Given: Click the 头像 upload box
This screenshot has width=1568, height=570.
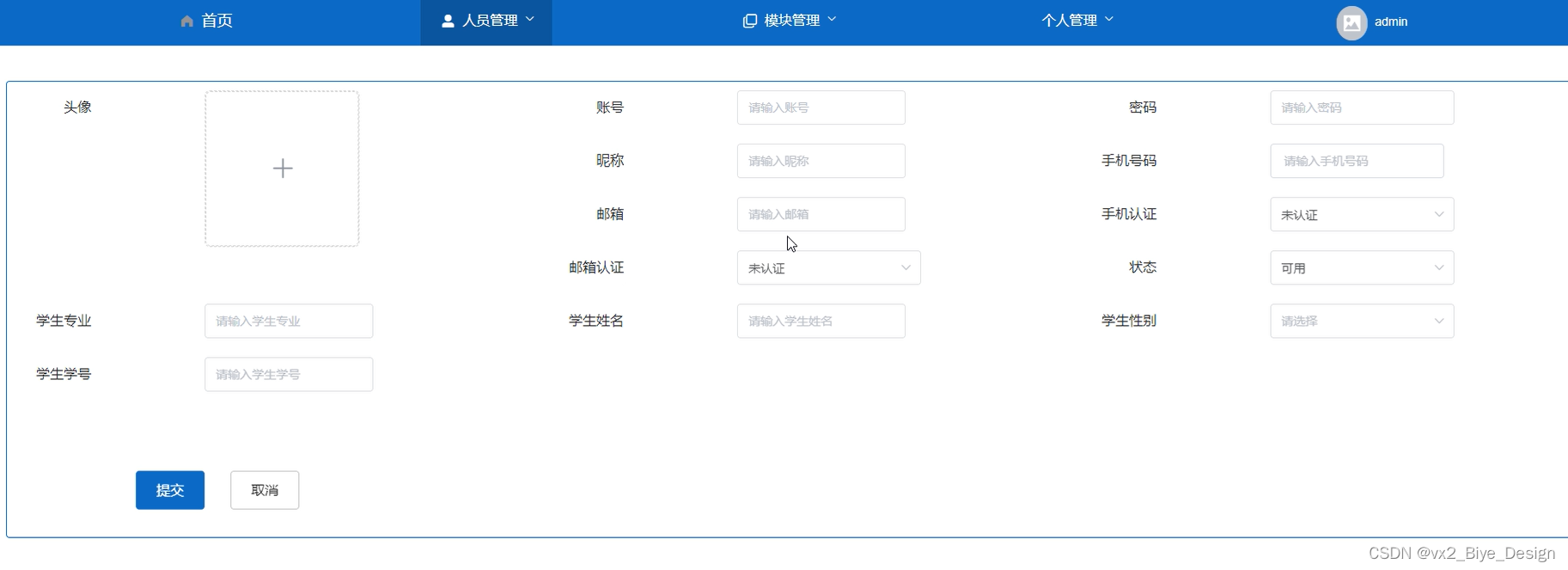Looking at the screenshot, I should click(282, 169).
